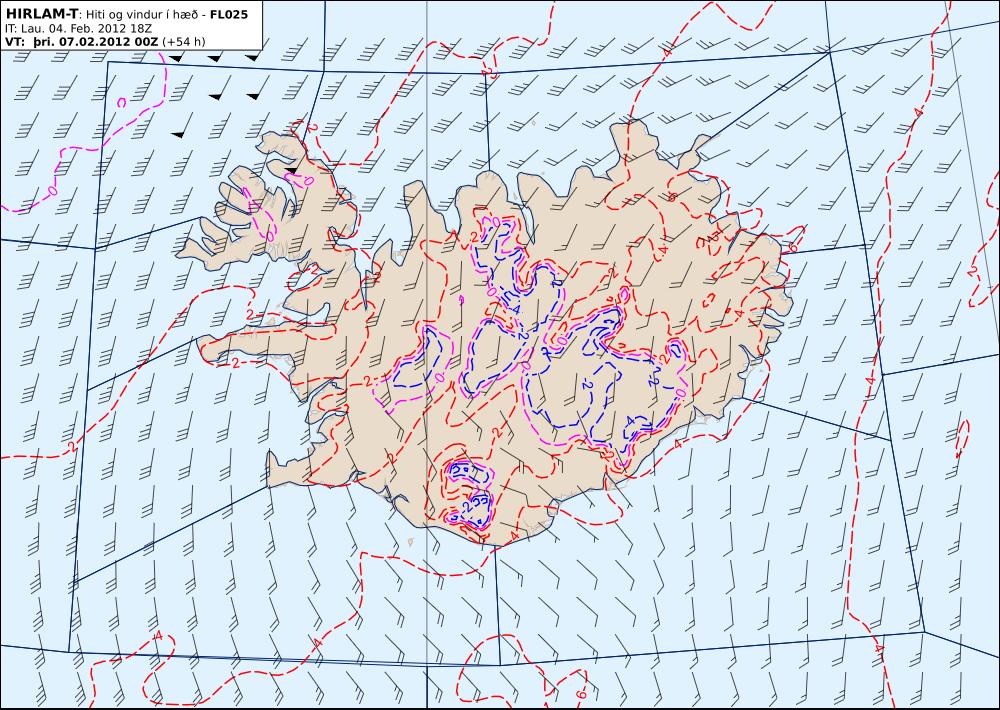Click the 'Hiti og vindur í hæð' caption

[141, 15]
